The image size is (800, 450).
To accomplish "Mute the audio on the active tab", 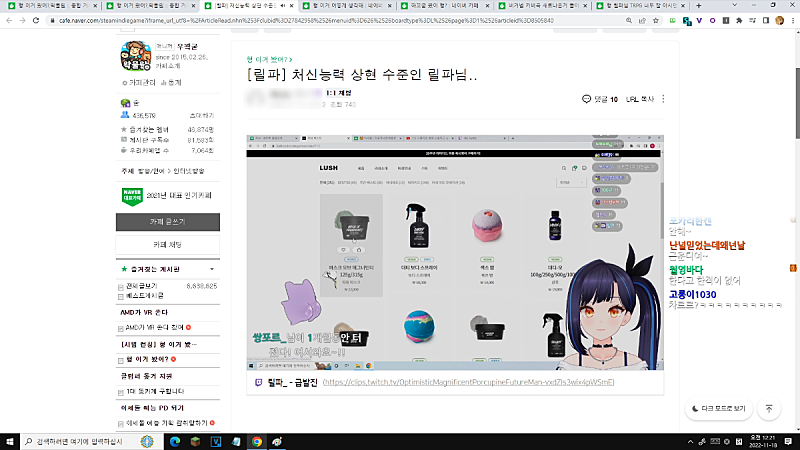I will tap(283, 6).
